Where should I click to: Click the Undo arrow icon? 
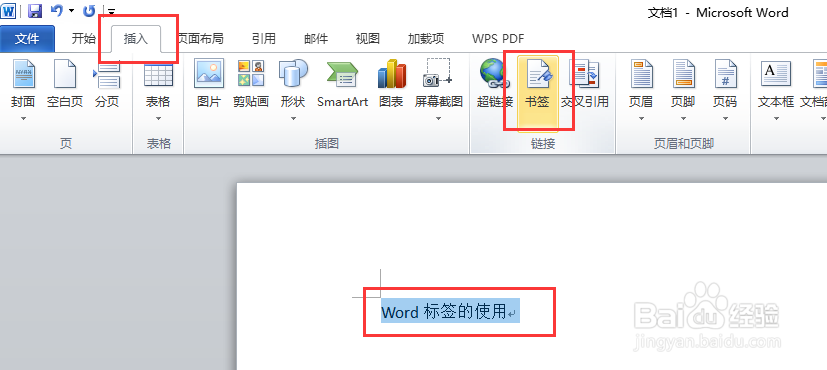coord(56,10)
